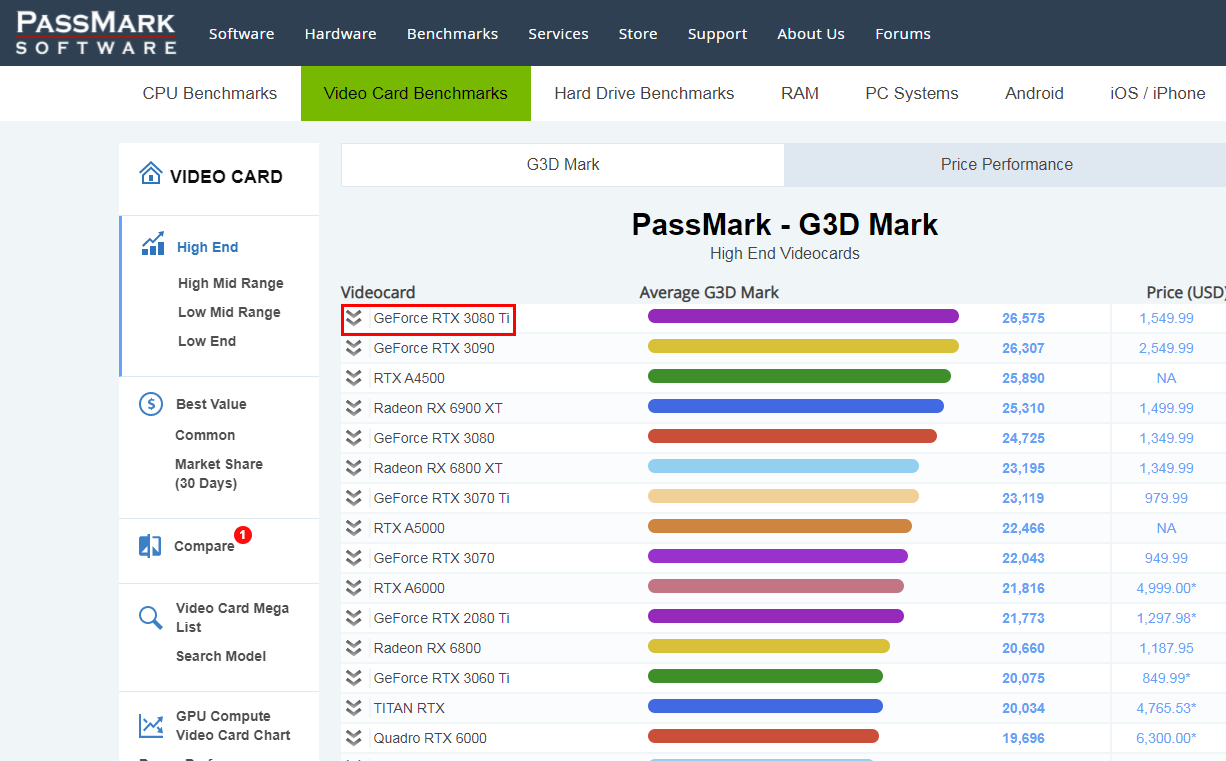Open GeForce RTX 3090 videocard link
This screenshot has width=1226, height=761.
pos(434,348)
